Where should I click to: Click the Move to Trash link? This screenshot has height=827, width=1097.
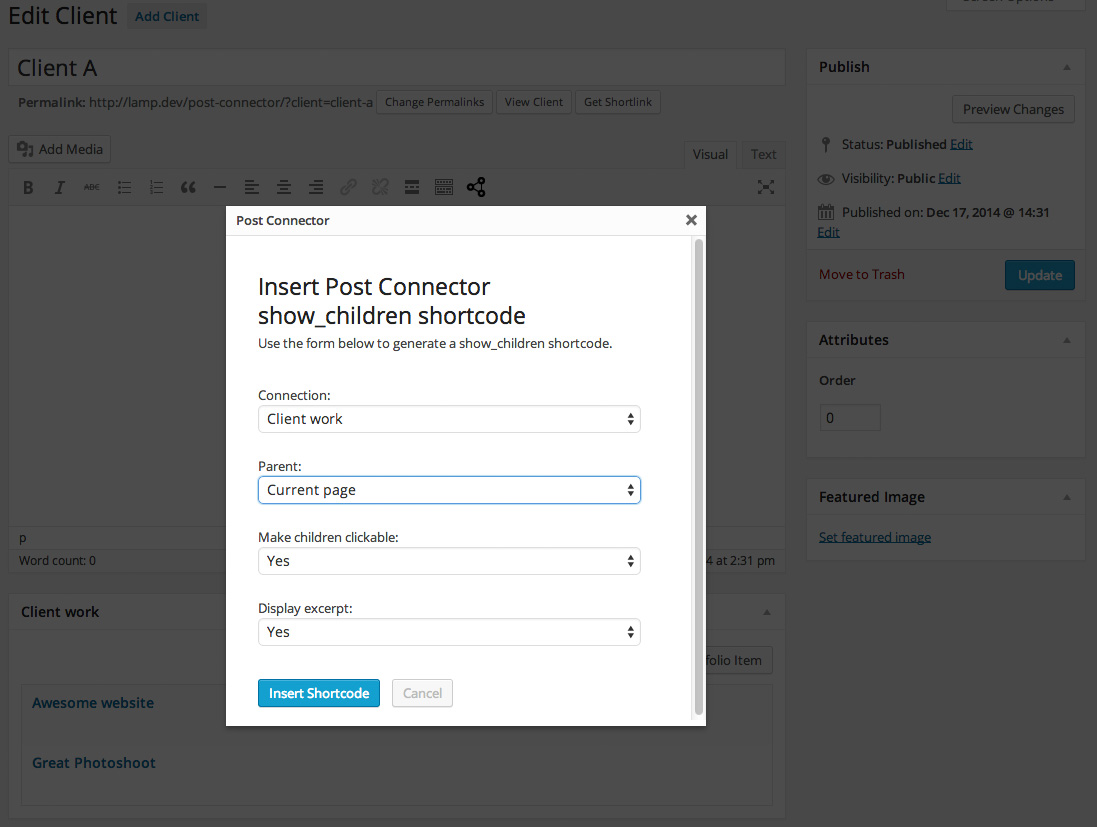pyautogui.click(x=862, y=274)
